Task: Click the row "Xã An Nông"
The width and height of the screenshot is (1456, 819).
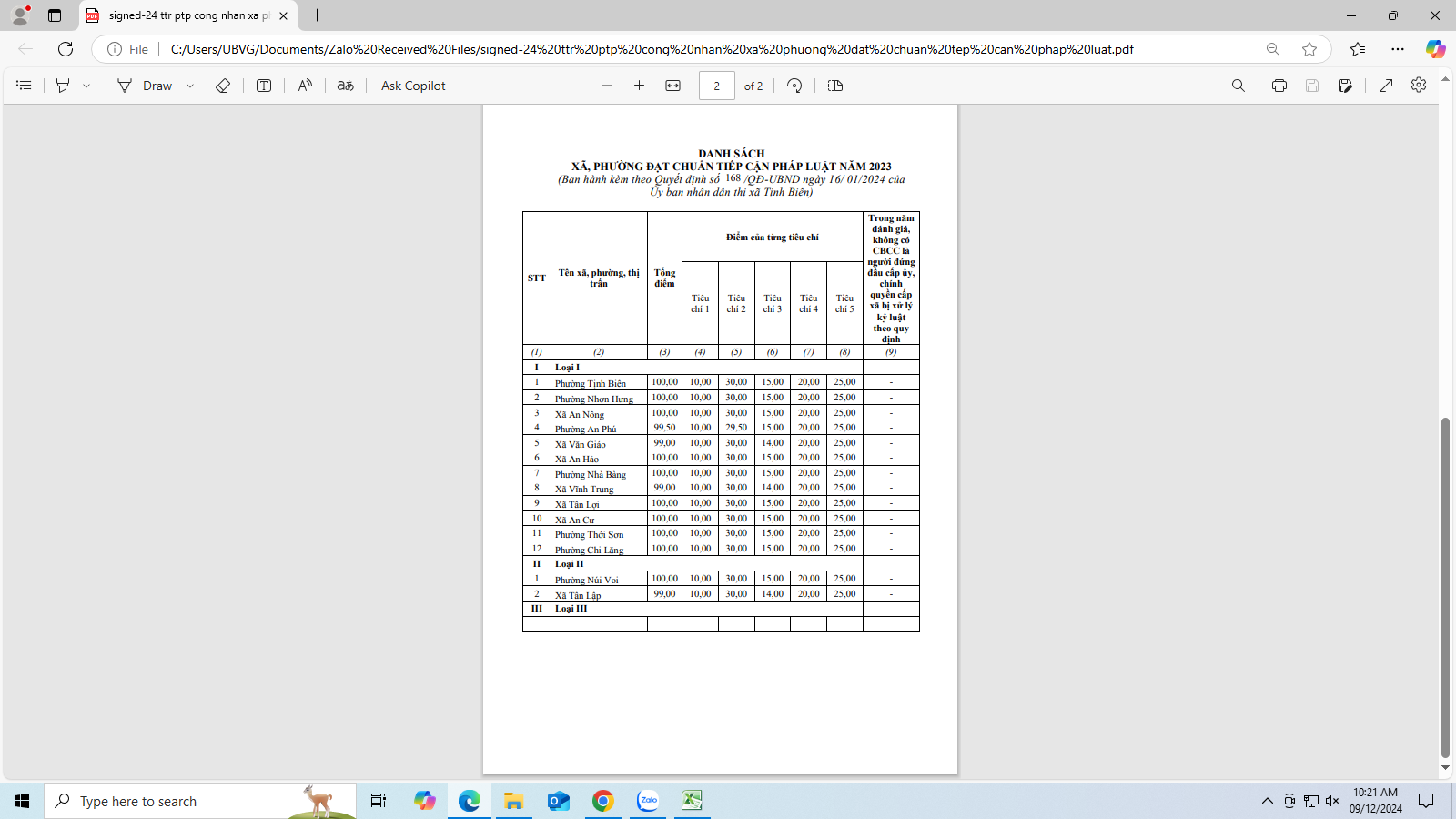Action: (x=721, y=413)
